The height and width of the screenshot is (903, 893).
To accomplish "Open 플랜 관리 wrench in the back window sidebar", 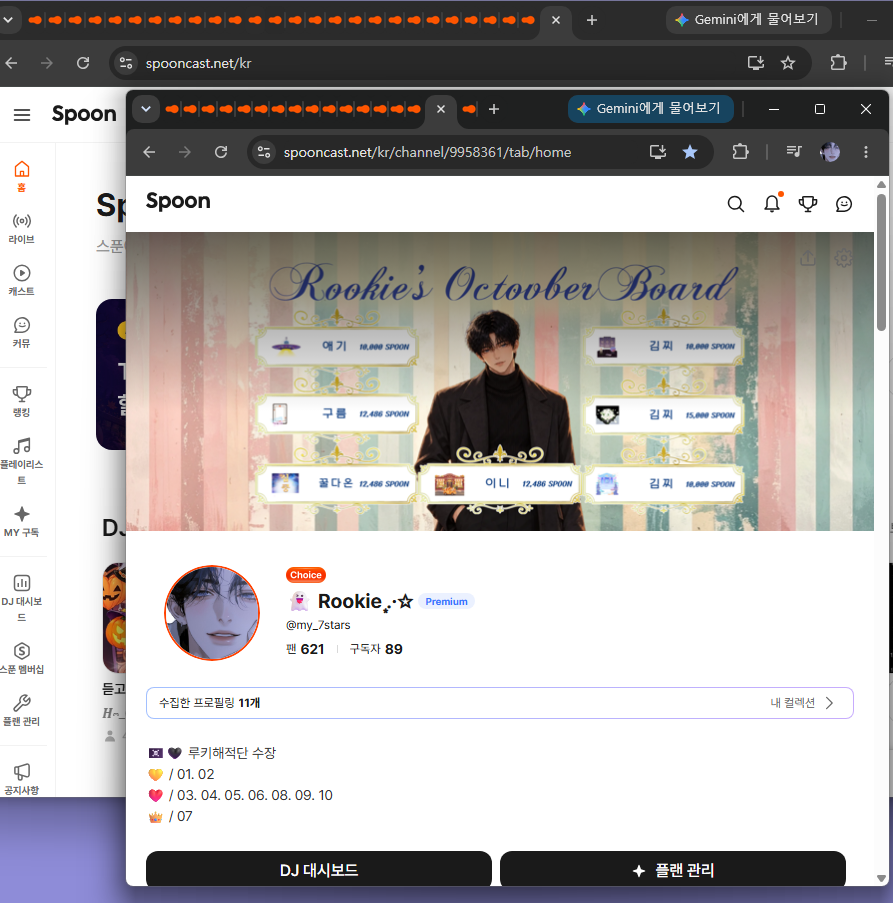I will [x=22, y=710].
